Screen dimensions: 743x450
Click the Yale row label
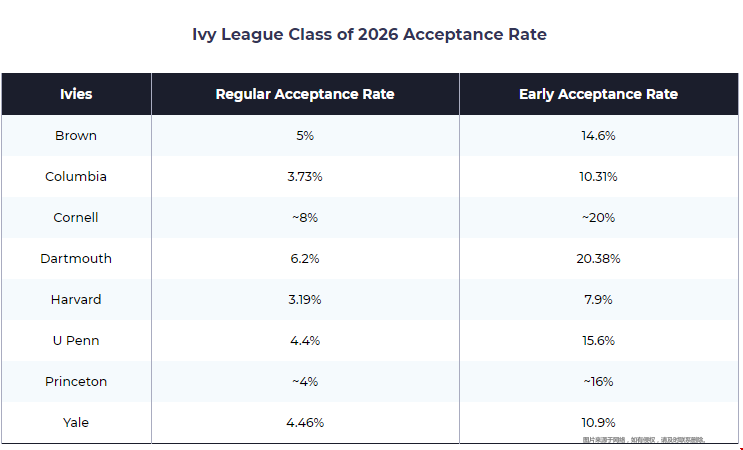(x=76, y=422)
